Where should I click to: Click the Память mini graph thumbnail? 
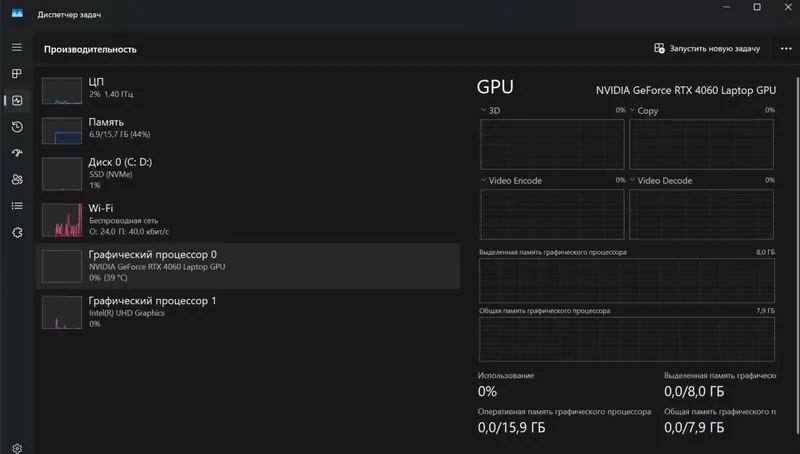[62, 131]
